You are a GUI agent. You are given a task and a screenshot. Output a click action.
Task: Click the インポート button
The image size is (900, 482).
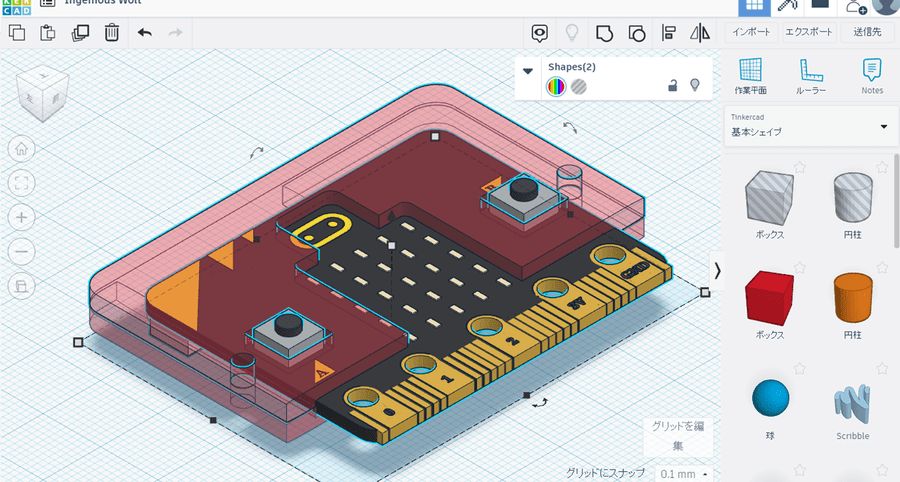(751, 32)
